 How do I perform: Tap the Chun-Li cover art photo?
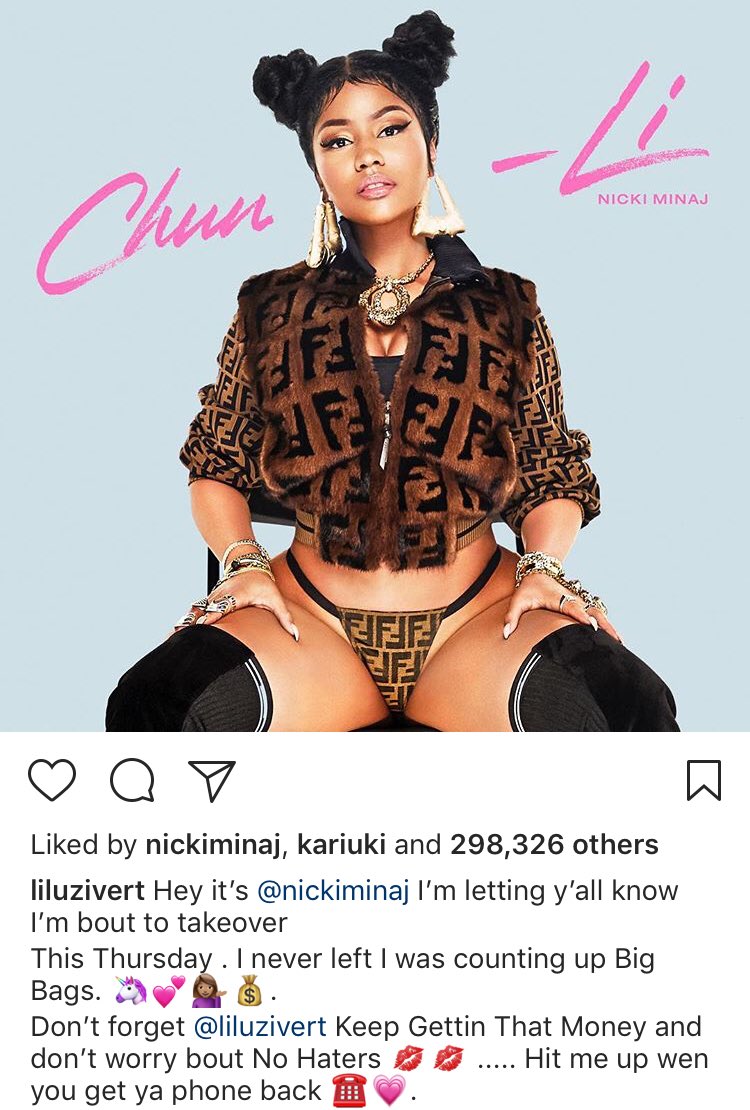pyautogui.click(x=375, y=366)
